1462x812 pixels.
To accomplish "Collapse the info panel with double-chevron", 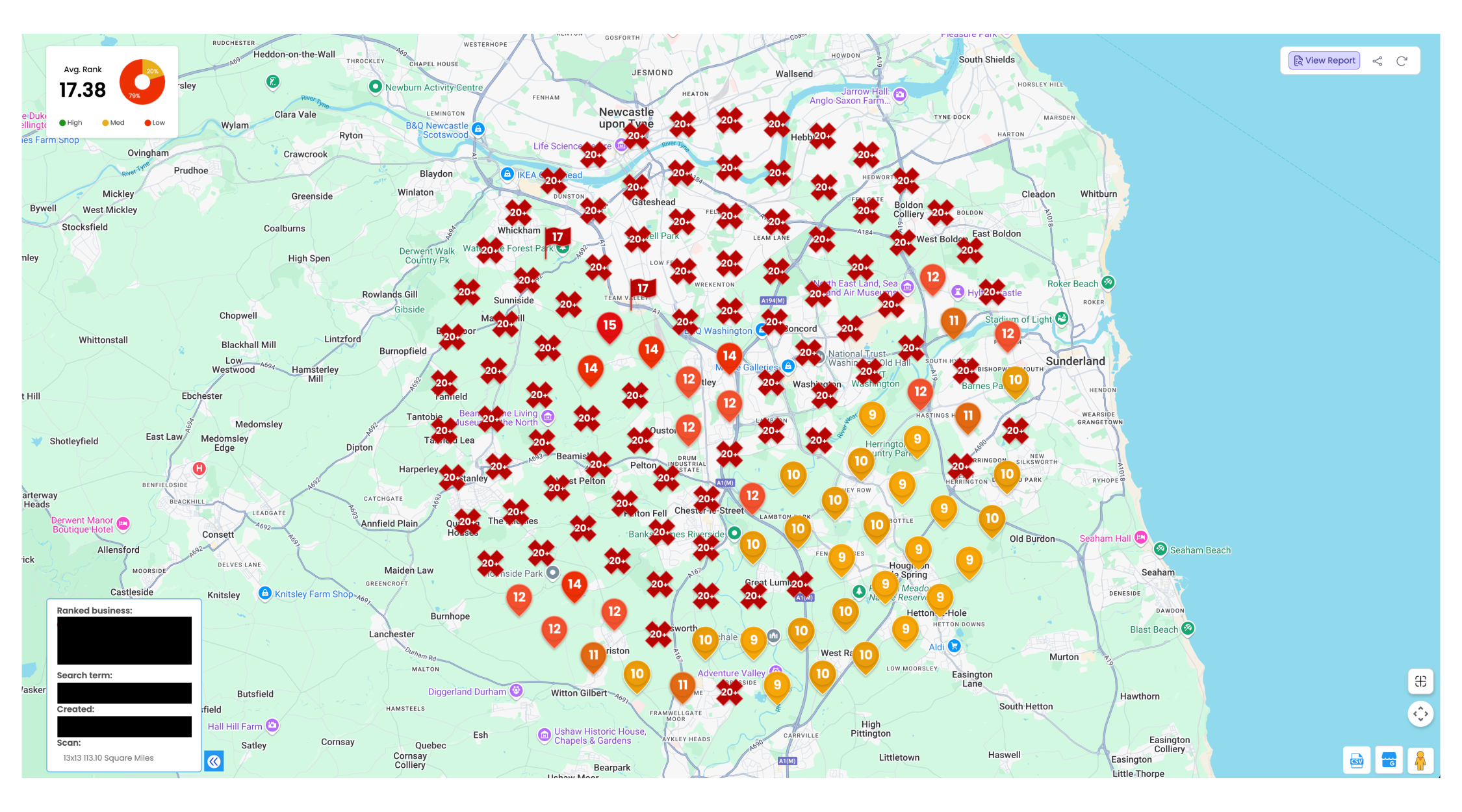I will pyautogui.click(x=214, y=761).
